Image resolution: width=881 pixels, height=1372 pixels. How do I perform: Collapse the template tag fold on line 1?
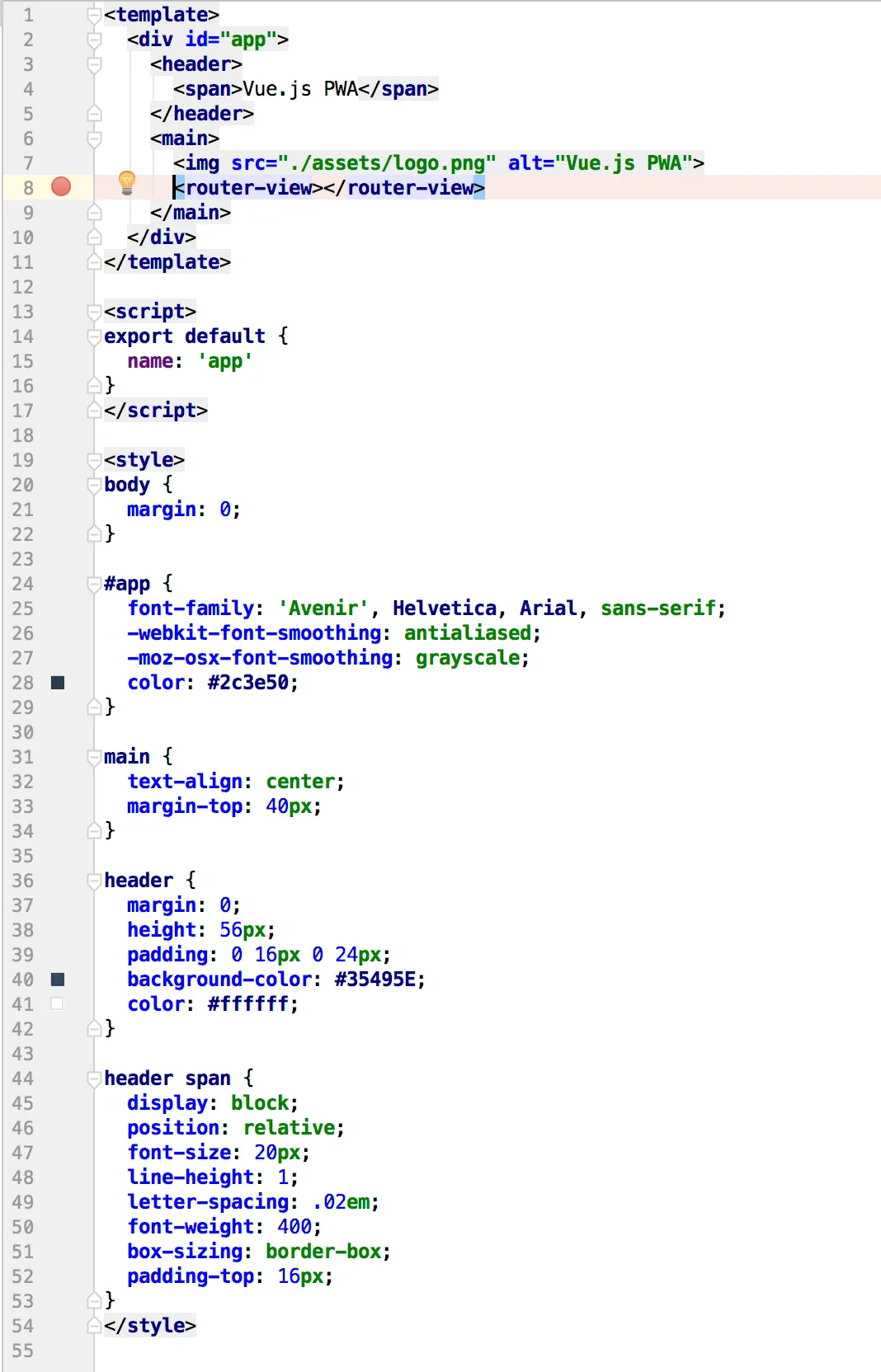pyautogui.click(x=94, y=15)
